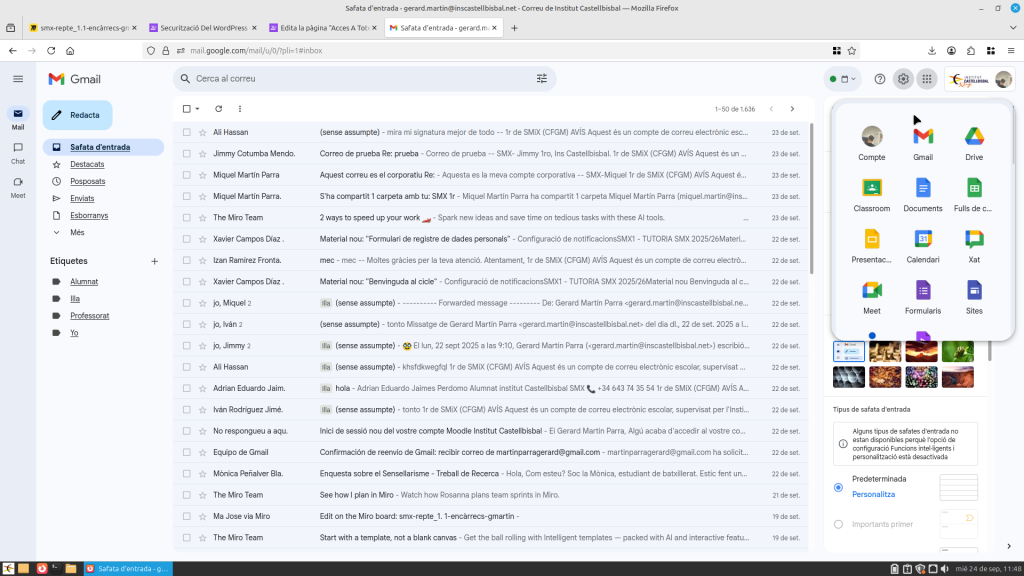Open the help question mark icon

(x=880, y=79)
